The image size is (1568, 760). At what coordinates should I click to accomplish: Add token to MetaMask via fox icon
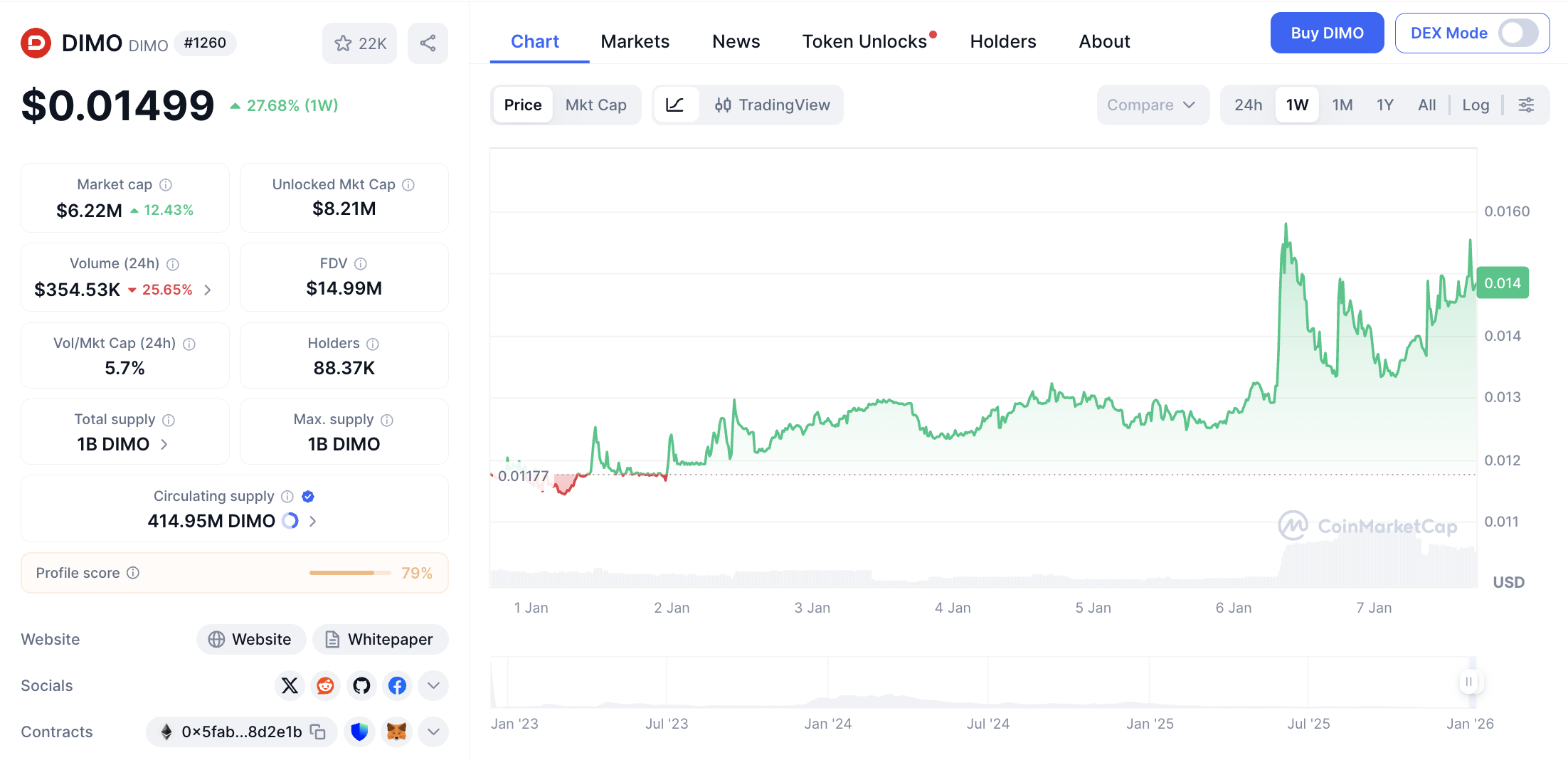pos(396,732)
